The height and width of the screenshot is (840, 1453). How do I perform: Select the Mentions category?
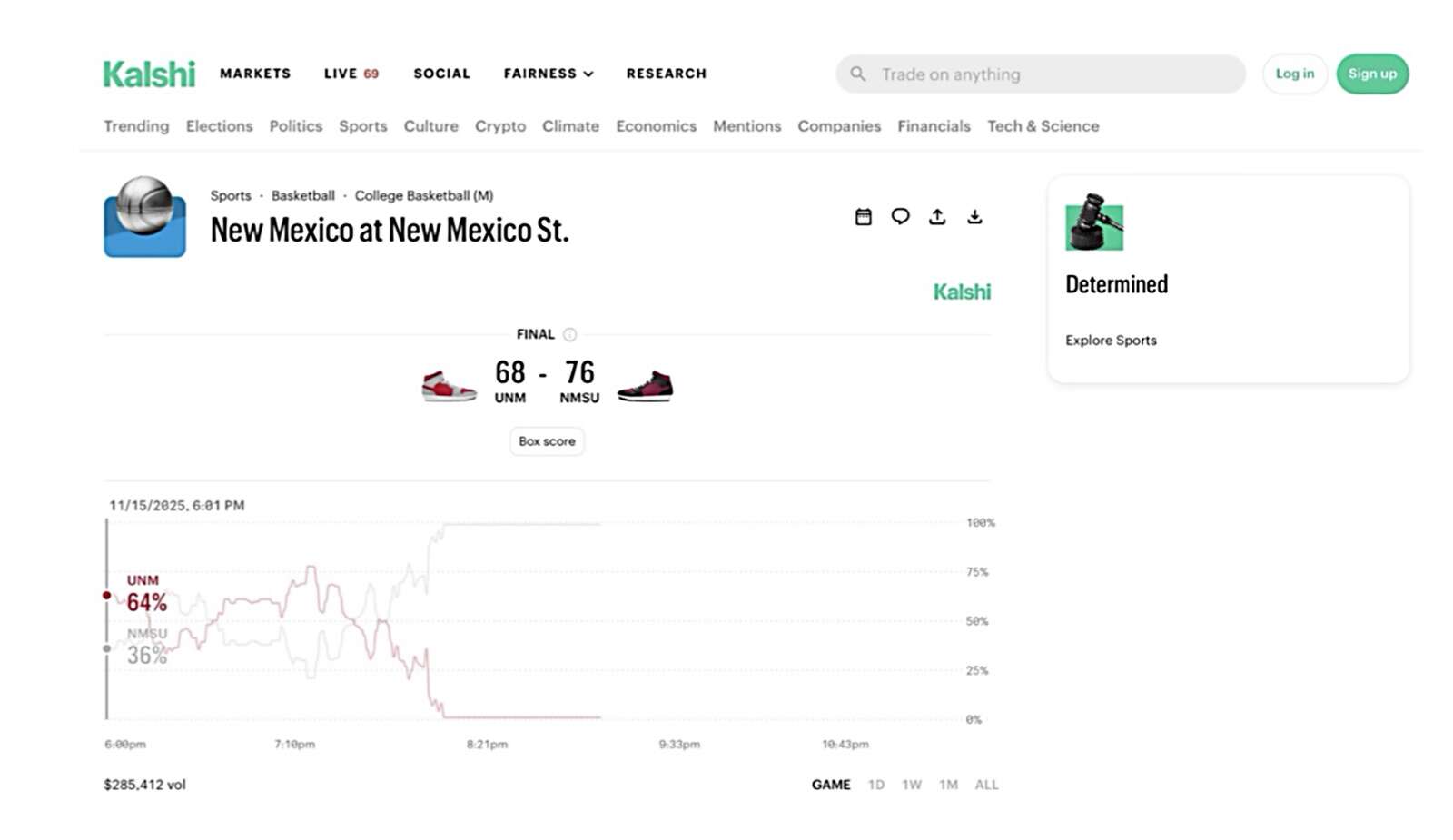746,126
